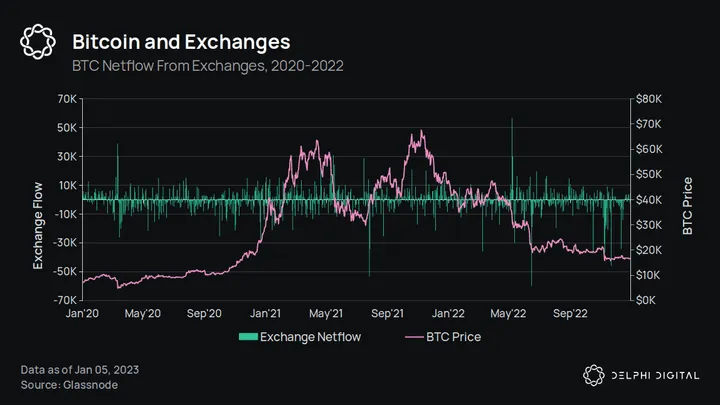Select the Jan'21 x-axis label
The image size is (720, 405).
pyautogui.click(x=265, y=313)
